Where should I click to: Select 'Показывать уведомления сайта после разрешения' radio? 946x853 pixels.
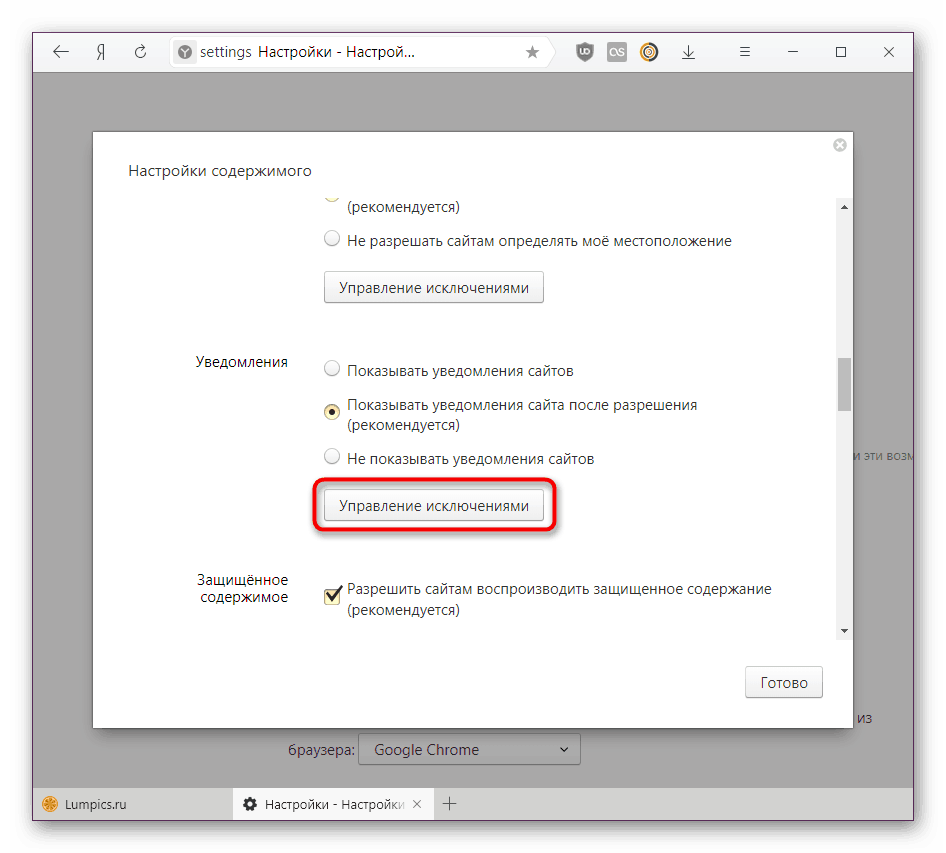click(332, 412)
